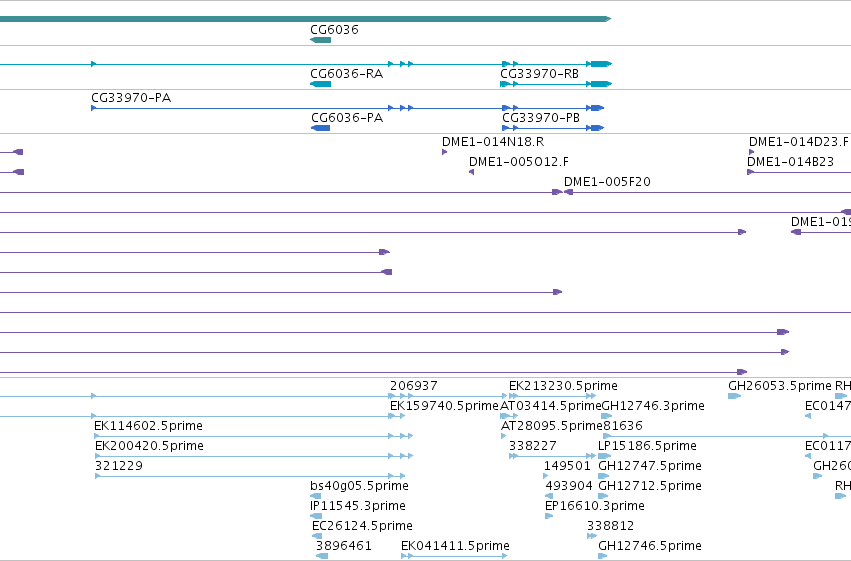Select the CG6036-PA protein label
The width and height of the screenshot is (851, 561).
(347, 118)
